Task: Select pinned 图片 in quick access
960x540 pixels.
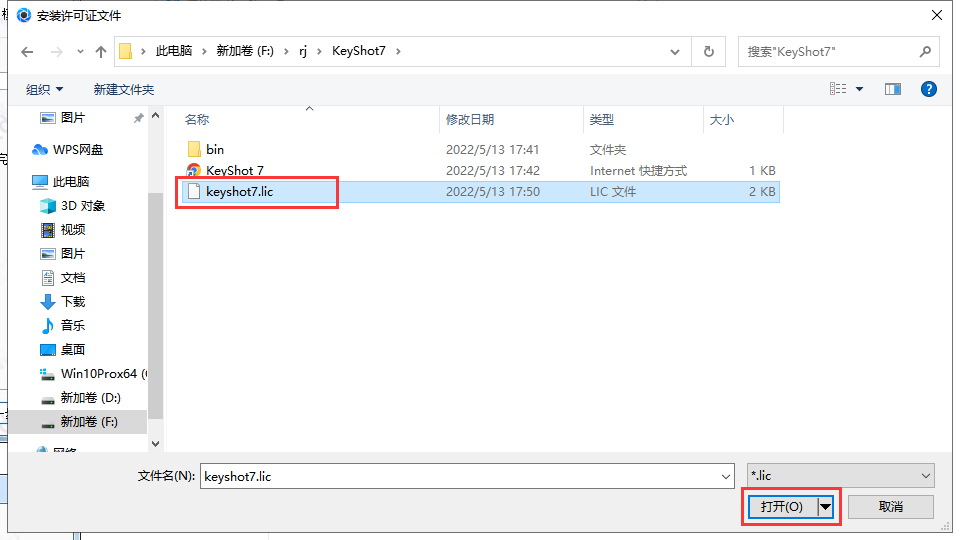Action: click(73, 118)
